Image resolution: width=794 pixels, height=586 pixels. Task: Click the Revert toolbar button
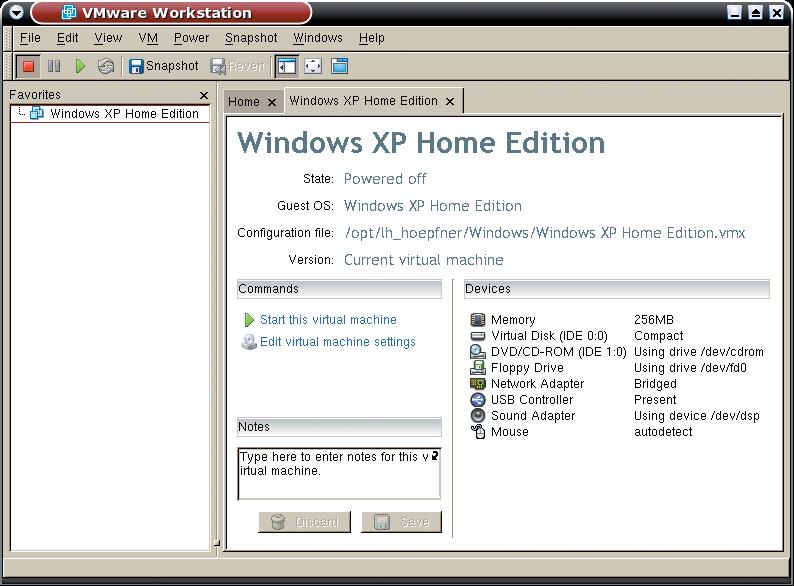click(237, 66)
